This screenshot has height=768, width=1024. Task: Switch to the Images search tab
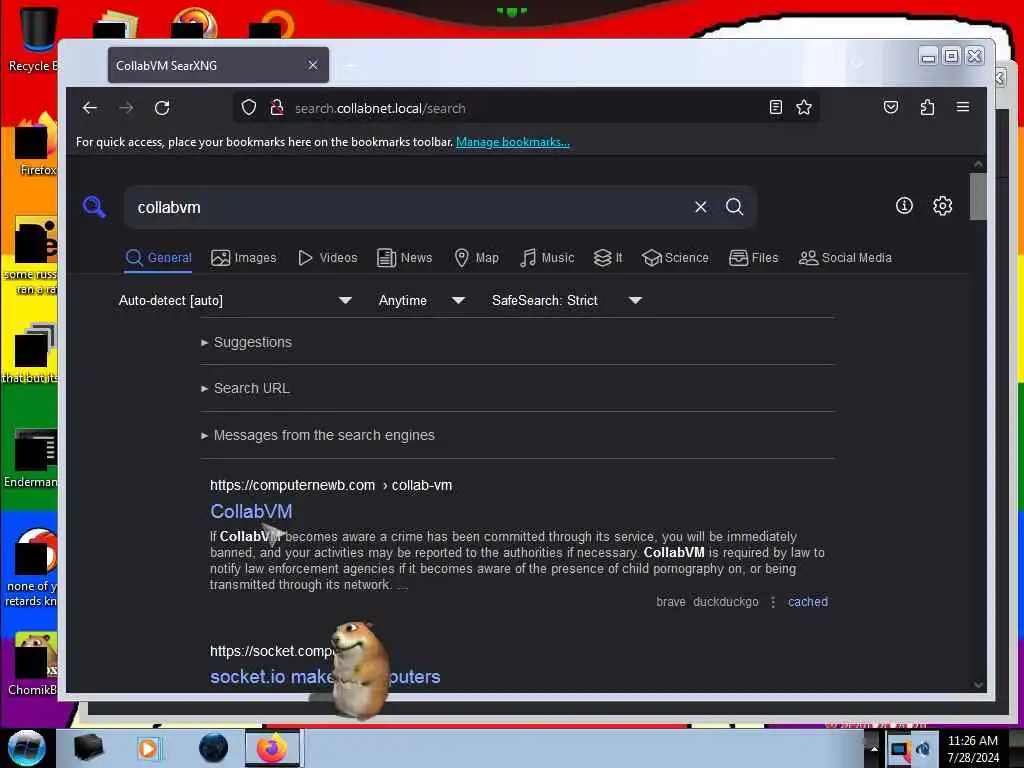pos(244,258)
